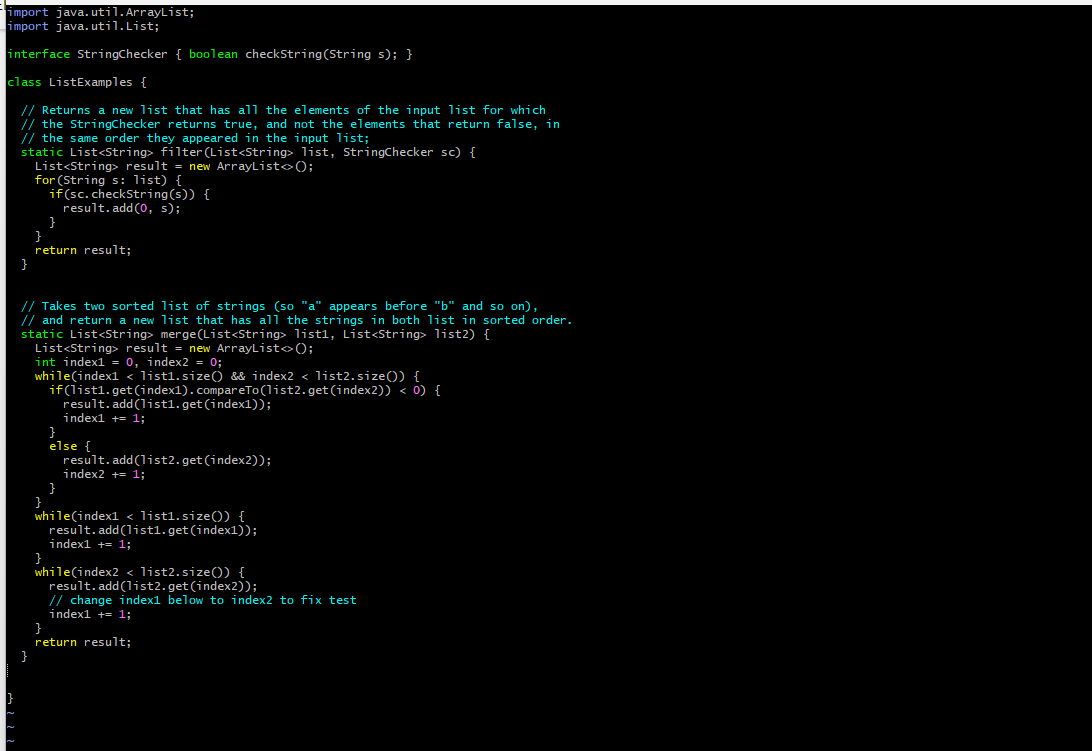
Task: Click the if(sc.checkString(s)) condition
Action: [x=128, y=194]
